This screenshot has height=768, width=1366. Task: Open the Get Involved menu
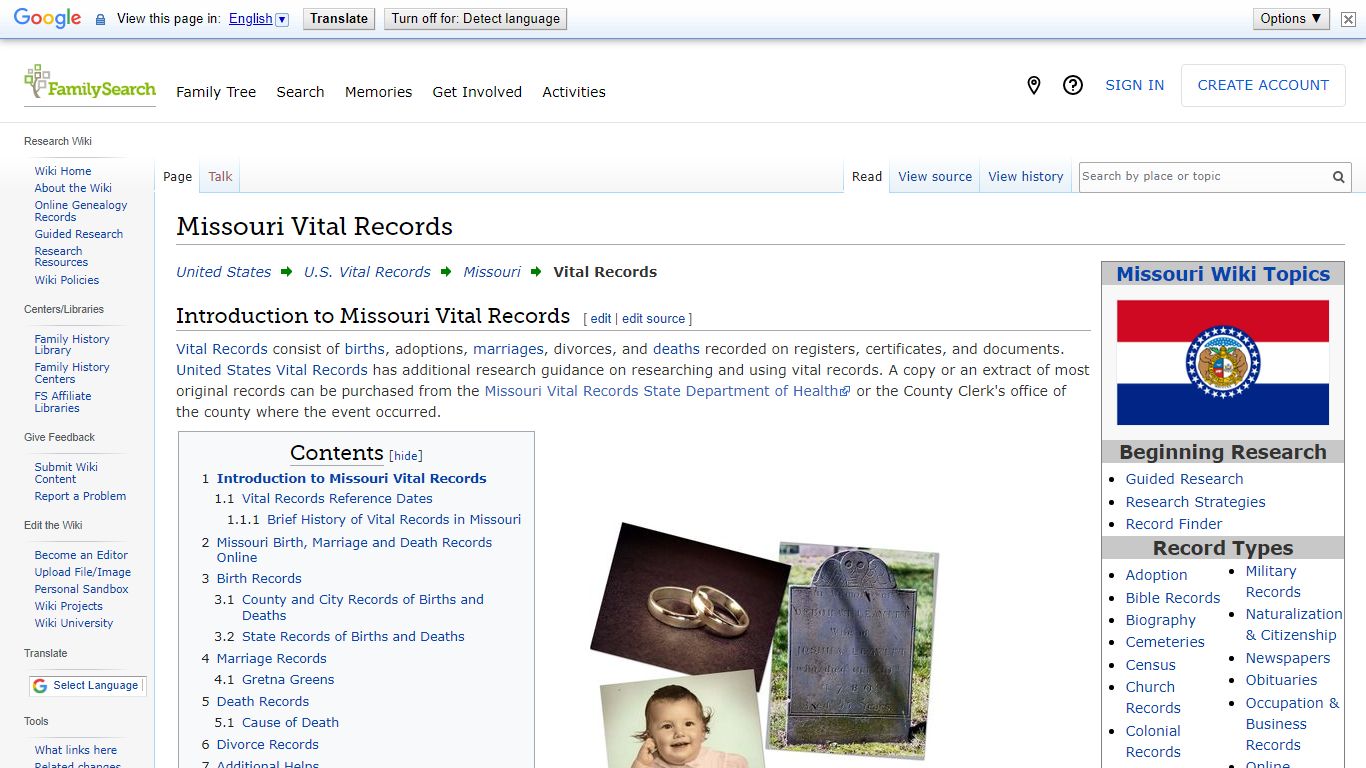point(477,92)
